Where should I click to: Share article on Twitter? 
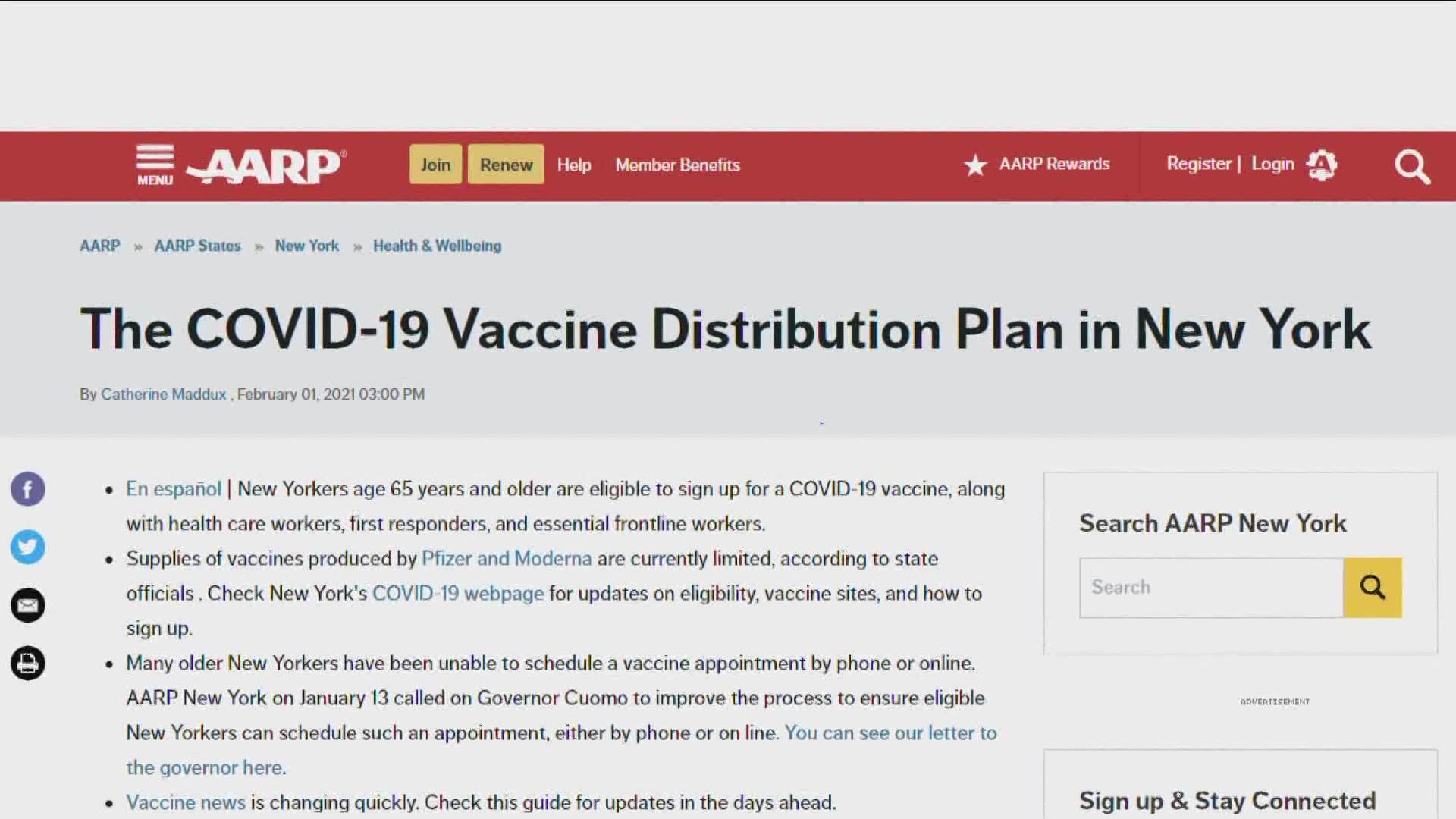(x=28, y=547)
